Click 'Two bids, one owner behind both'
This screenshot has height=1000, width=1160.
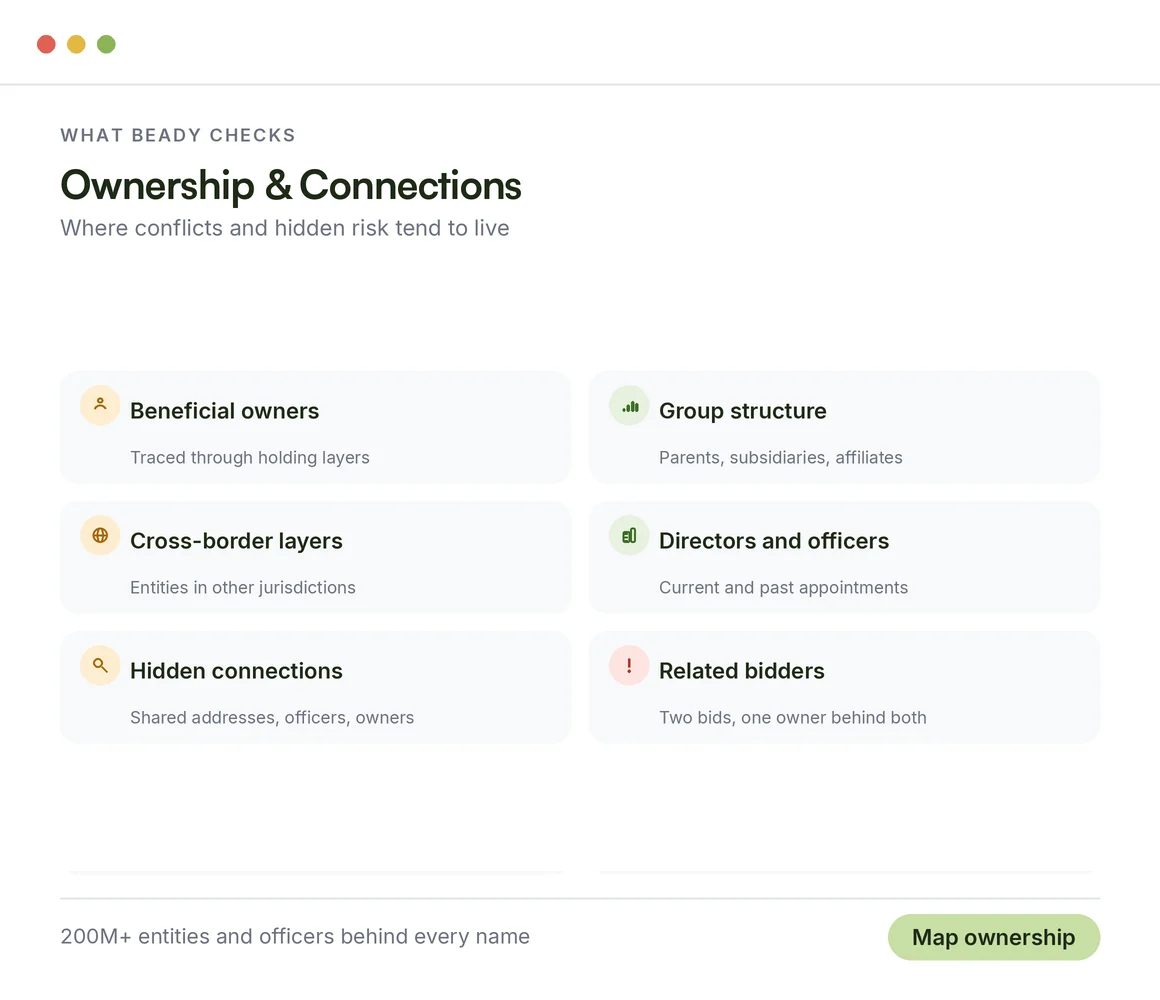coord(792,717)
